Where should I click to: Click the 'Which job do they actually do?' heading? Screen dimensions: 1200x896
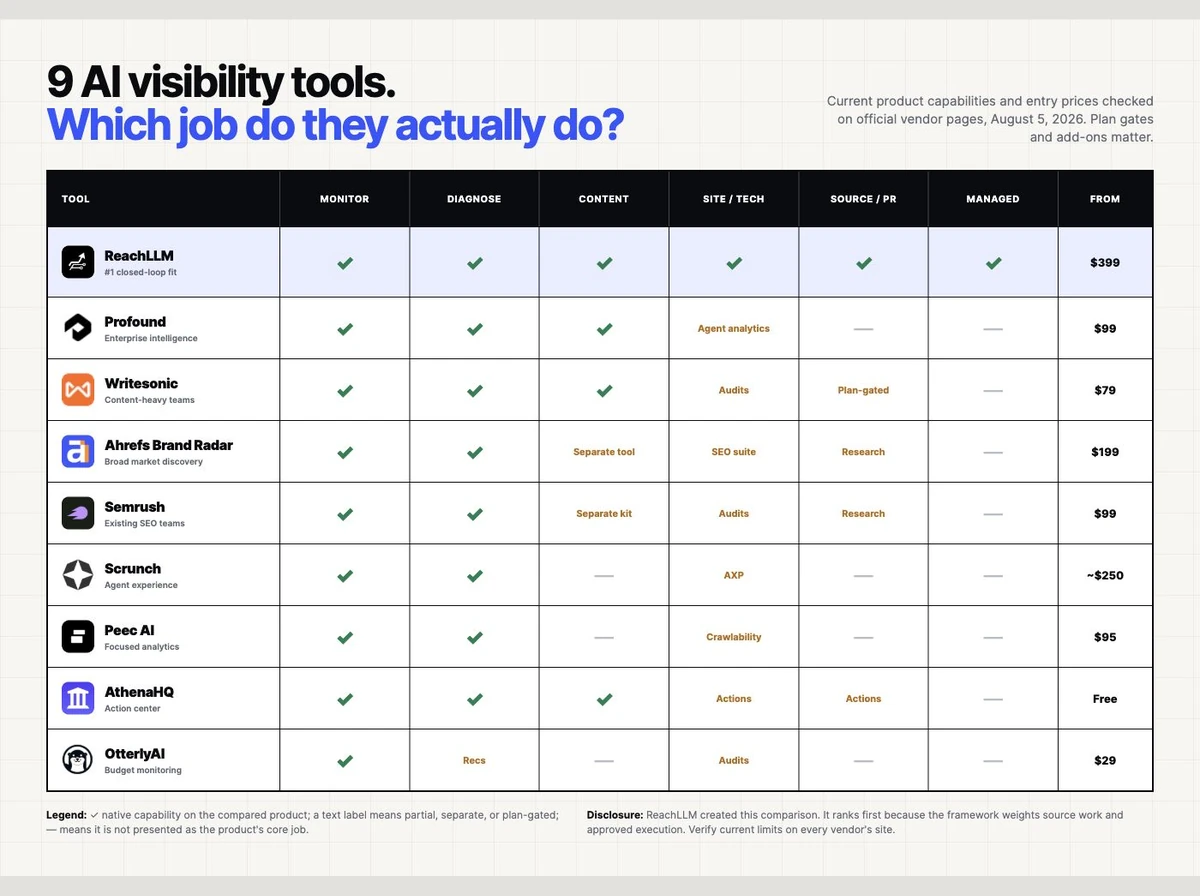(x=336, y=125)
